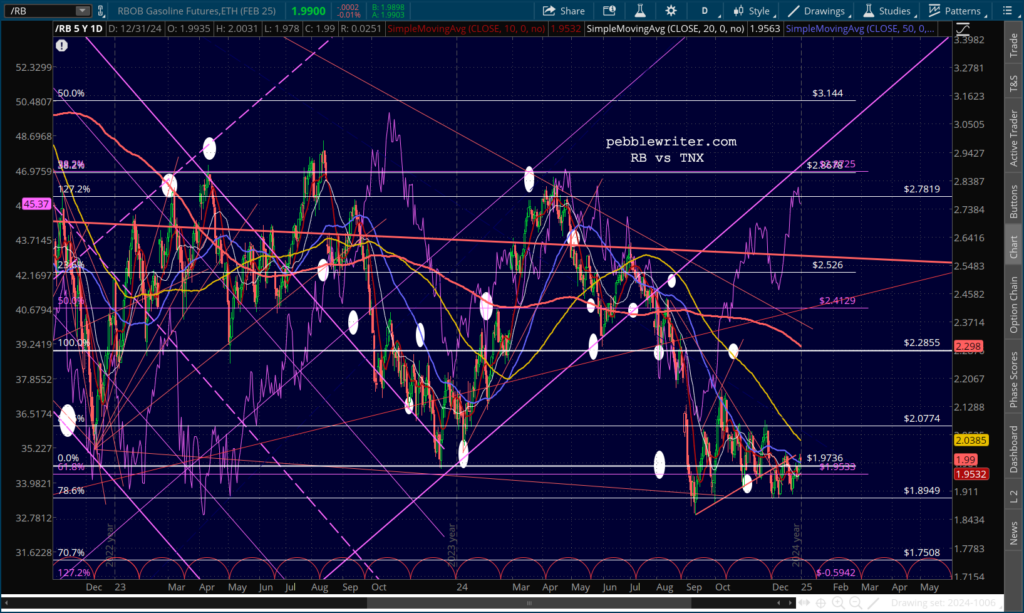Click the chart scale toggle icon above price axis
This screenshot has height=613, width=1024.
[x=963, y=29]
